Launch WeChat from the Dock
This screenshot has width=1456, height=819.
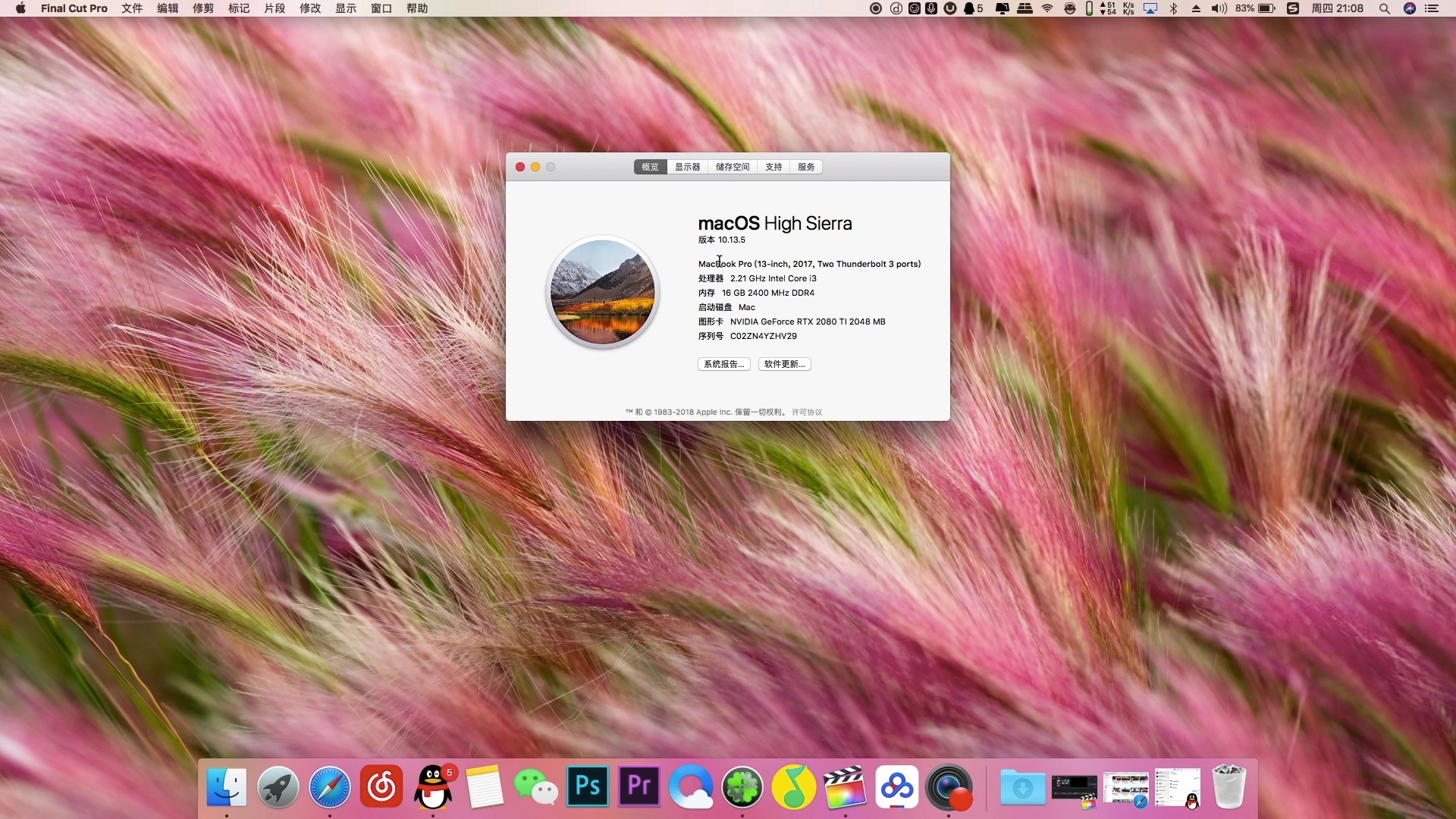(536, 787)
